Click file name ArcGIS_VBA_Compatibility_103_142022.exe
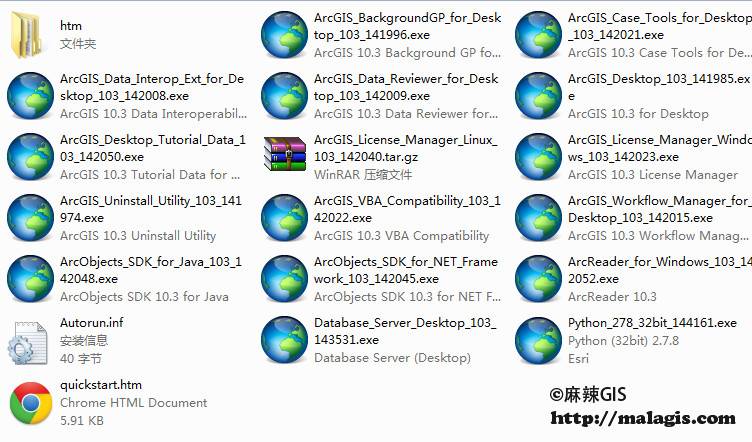Image resolution: width=752 pixels, height=442 pixels. coord(407,209)
